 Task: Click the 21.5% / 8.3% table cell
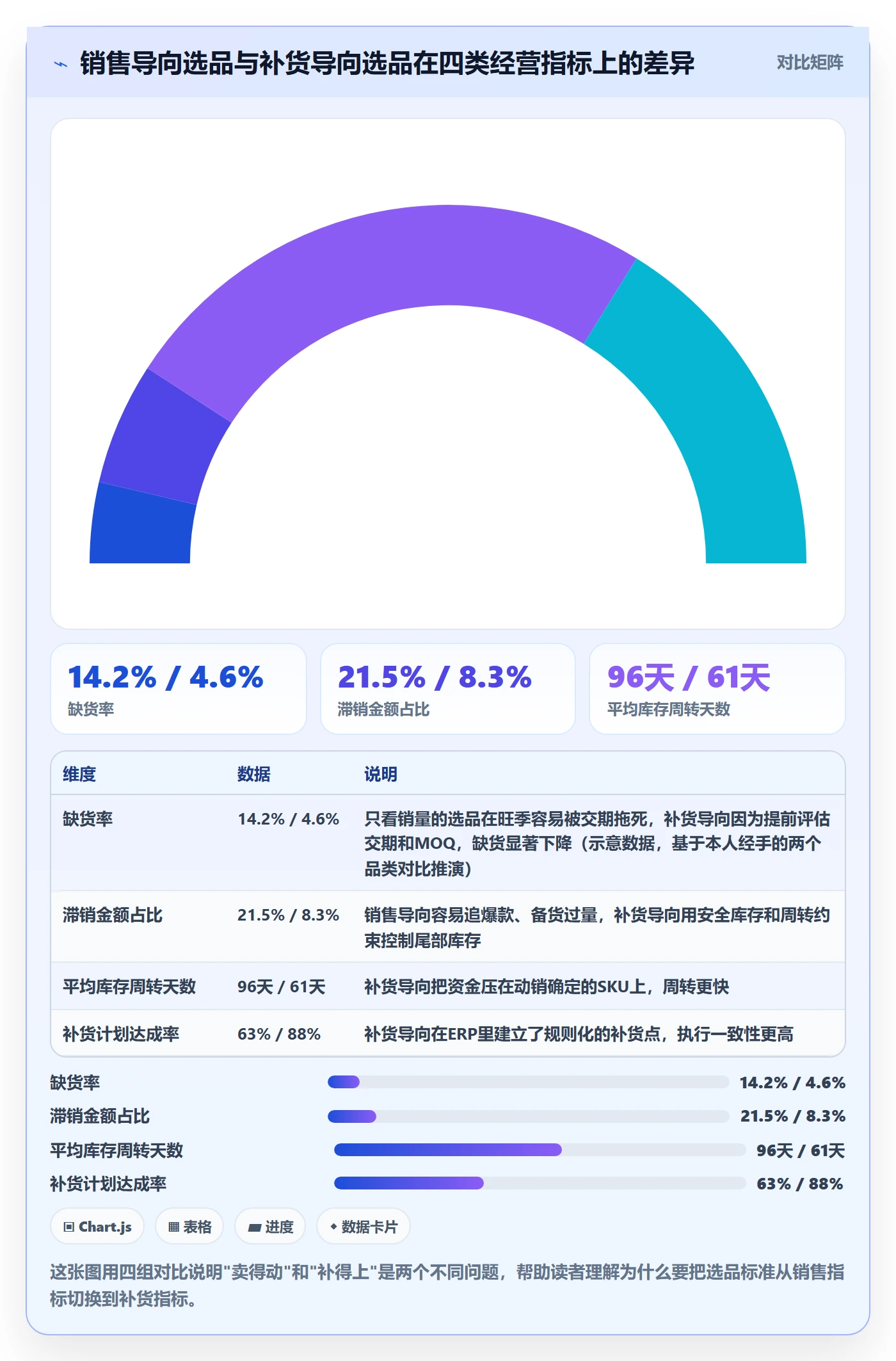click(289, 915)
